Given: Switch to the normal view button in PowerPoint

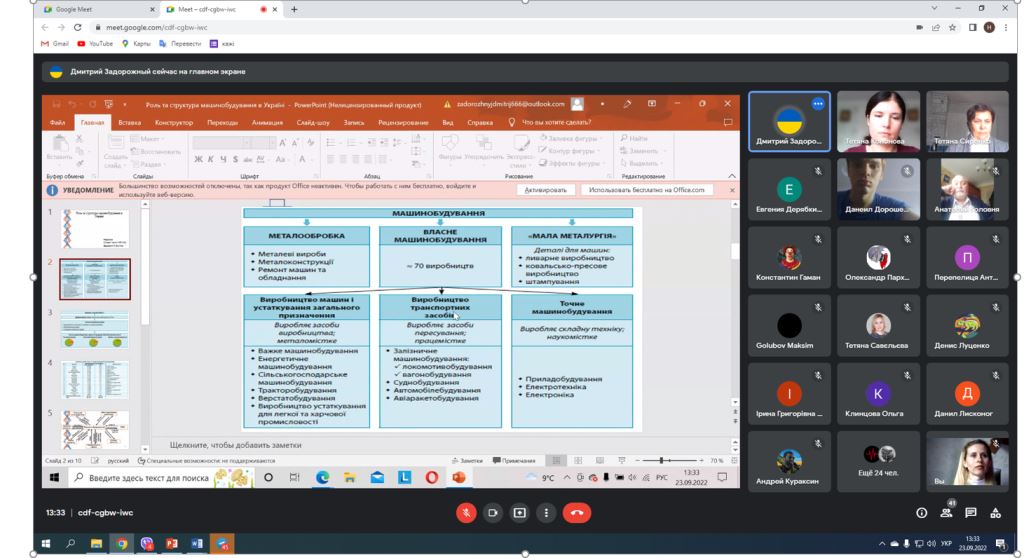Looking at the screenshot, I should pyautogui.click(x=556, y=461).
